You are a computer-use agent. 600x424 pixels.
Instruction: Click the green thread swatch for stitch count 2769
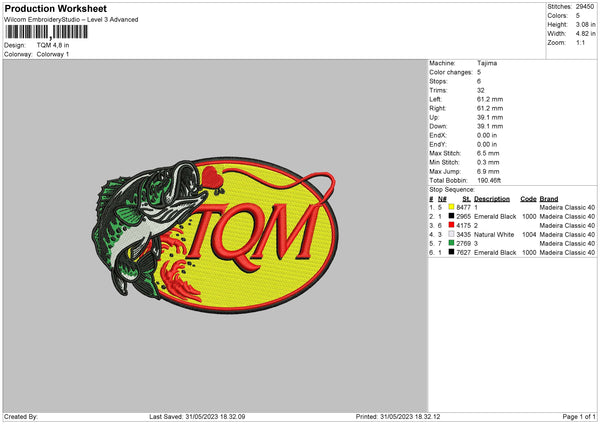[451, 243]
